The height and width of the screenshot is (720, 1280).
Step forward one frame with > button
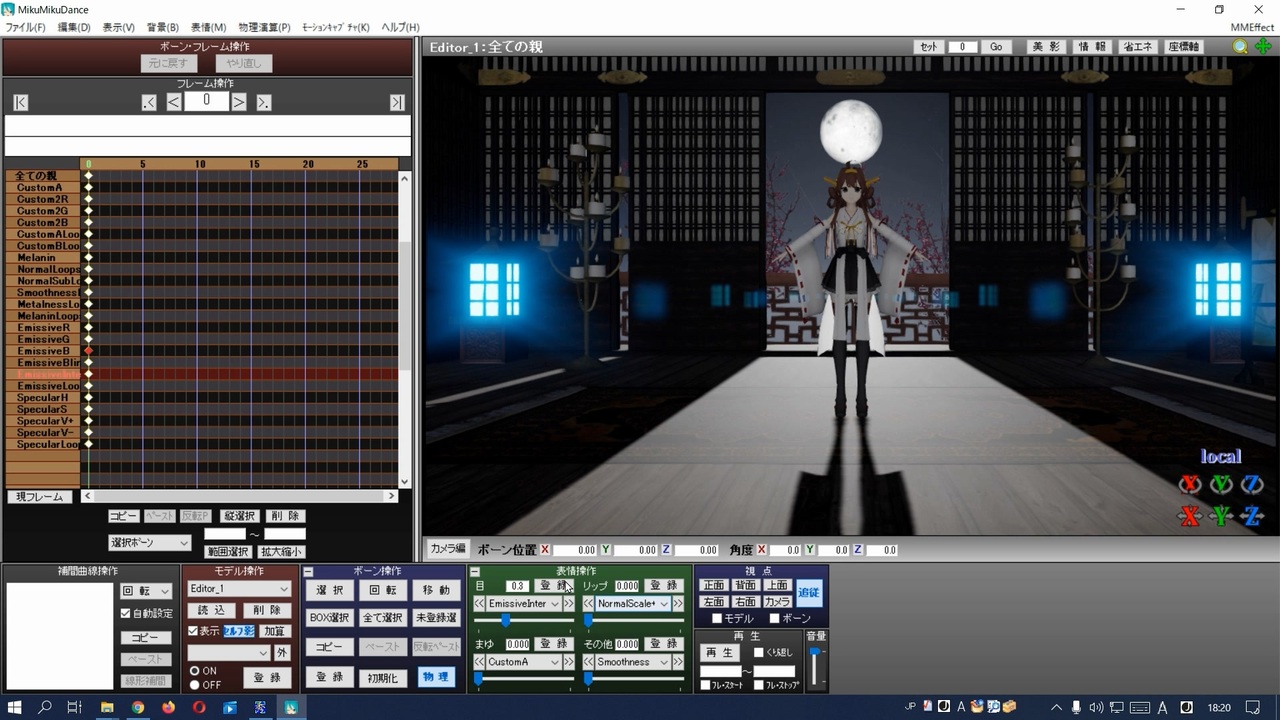tap(239, 102)
